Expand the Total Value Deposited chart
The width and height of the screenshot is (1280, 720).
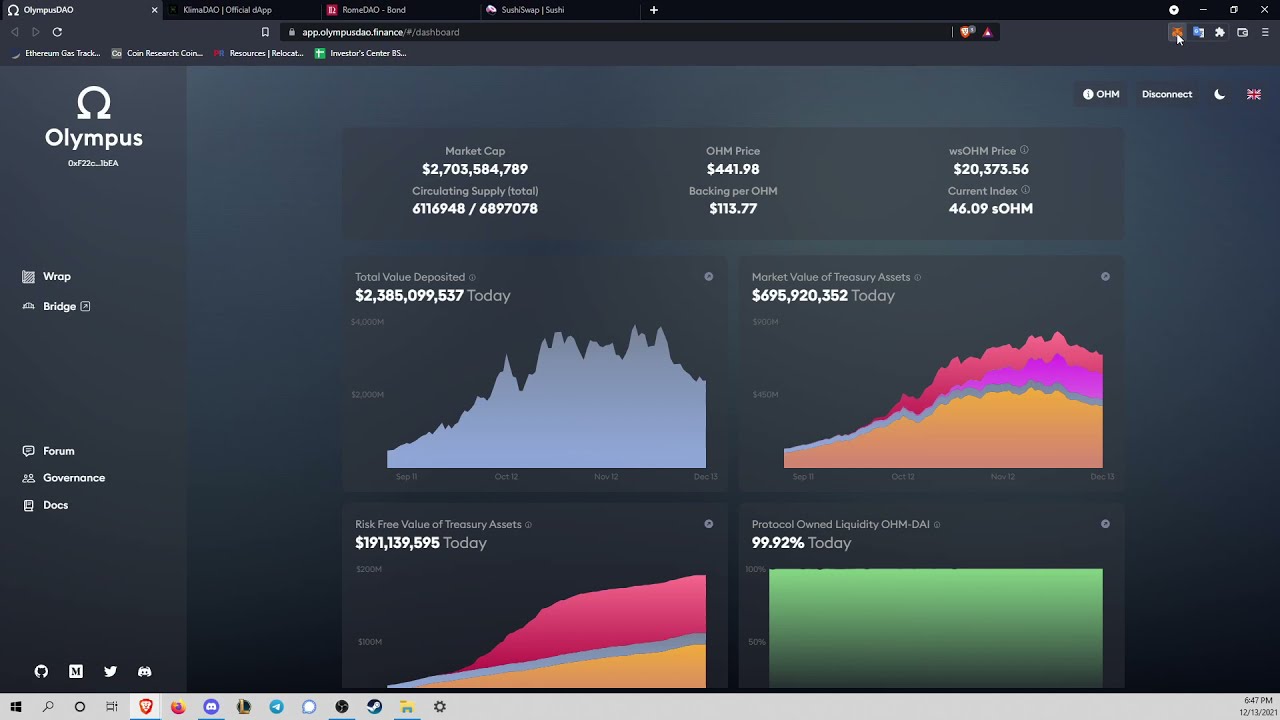coord(708,276)
